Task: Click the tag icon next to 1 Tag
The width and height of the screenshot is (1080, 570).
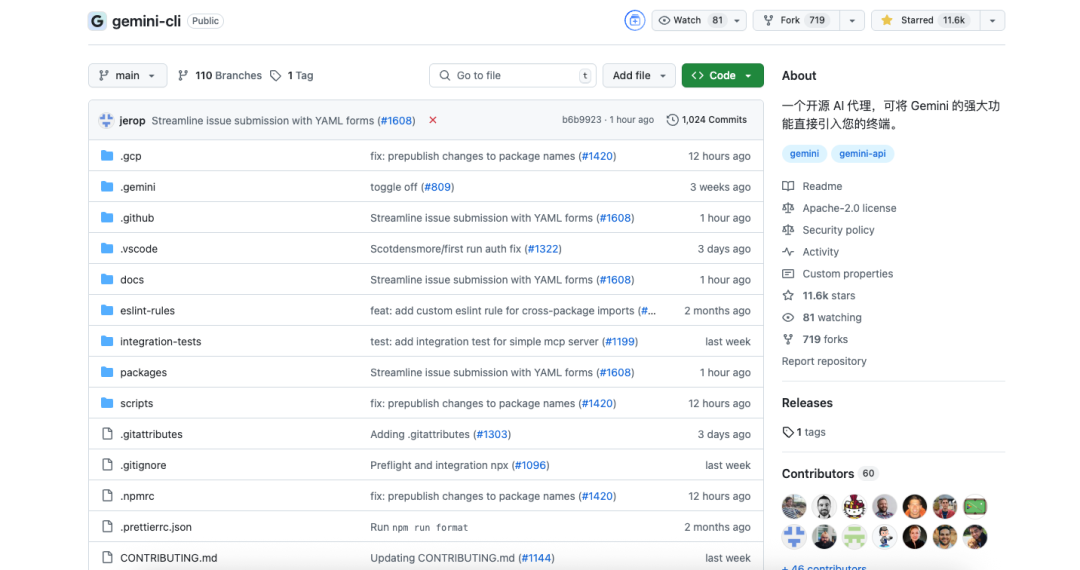Action: 276,76
